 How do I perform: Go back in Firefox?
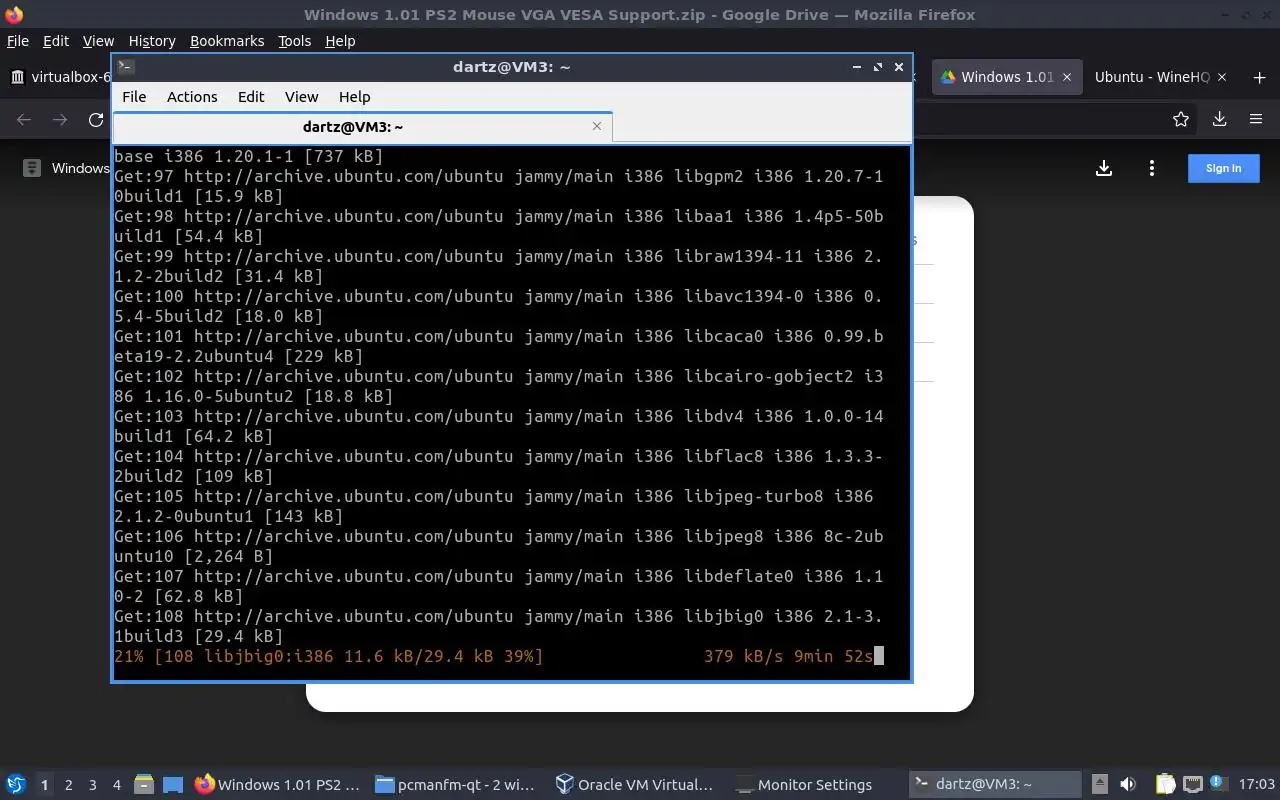(24, 120)
